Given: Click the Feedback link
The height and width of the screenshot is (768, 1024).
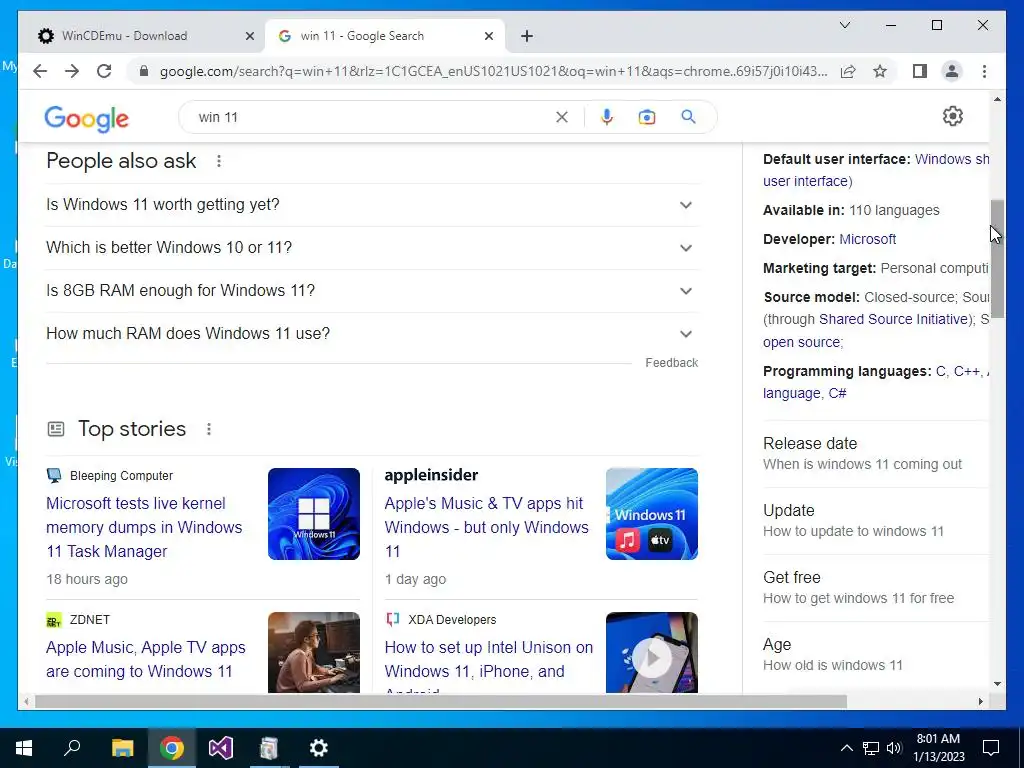Looking at the screenshot, I should (671, 362).
